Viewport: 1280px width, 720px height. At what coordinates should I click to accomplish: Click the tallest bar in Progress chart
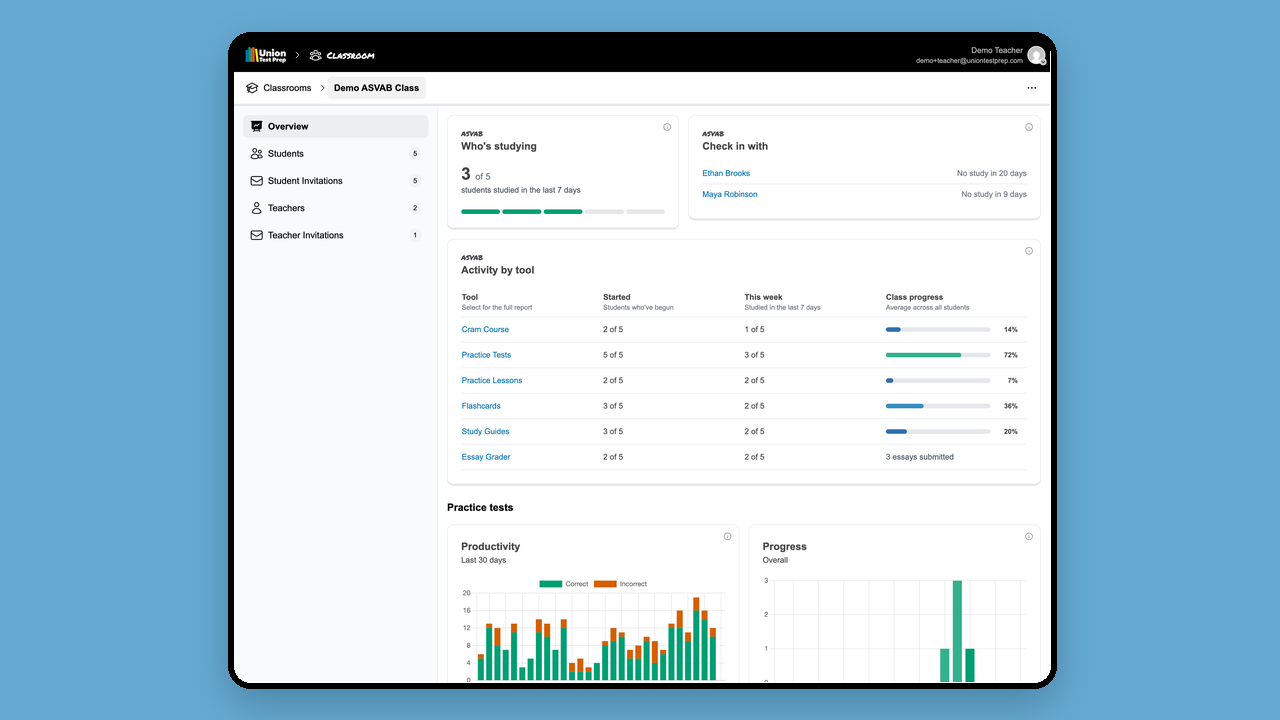pyautogui.click(x=957, y=631)
